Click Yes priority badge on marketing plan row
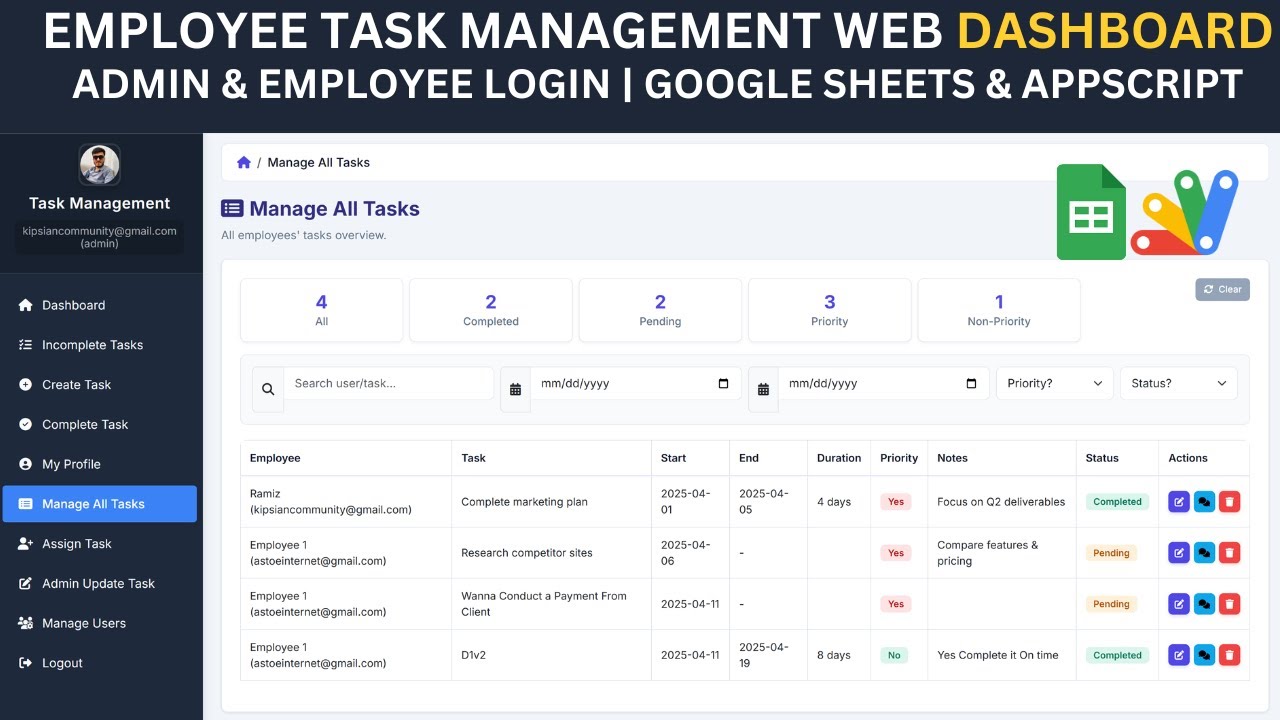Viewport: 1280px width, 720px height. [x=896, y=502]
